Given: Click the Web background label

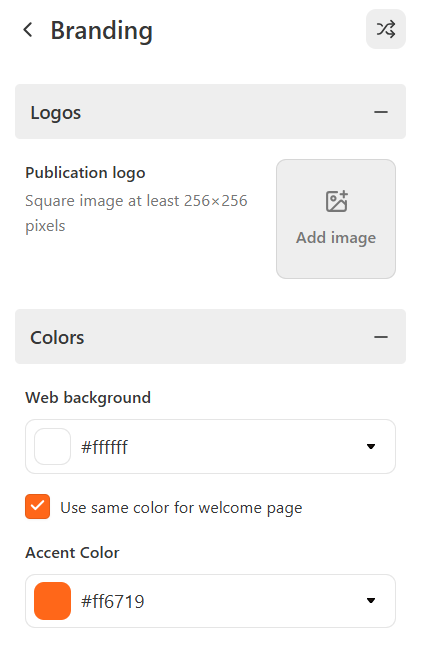Looking at the screenshot, I should (x=88, y=397).
